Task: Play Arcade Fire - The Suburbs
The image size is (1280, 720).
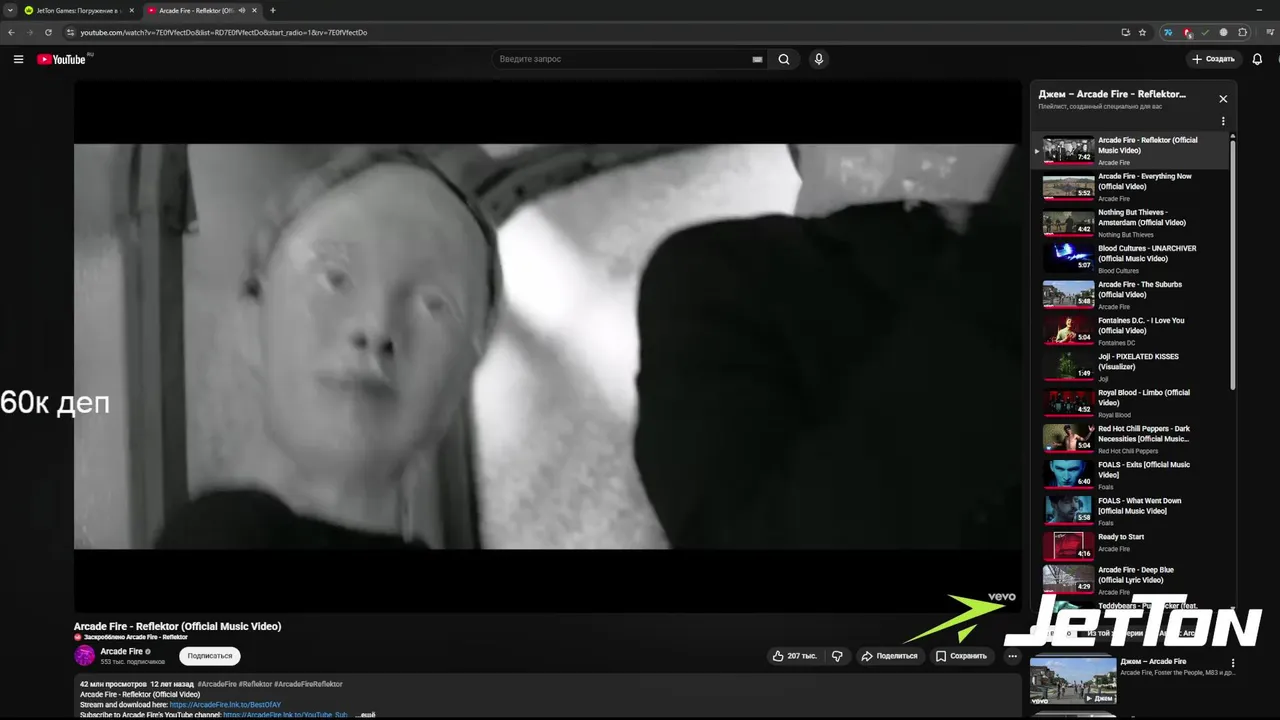Action: [x=1131, y=294]
